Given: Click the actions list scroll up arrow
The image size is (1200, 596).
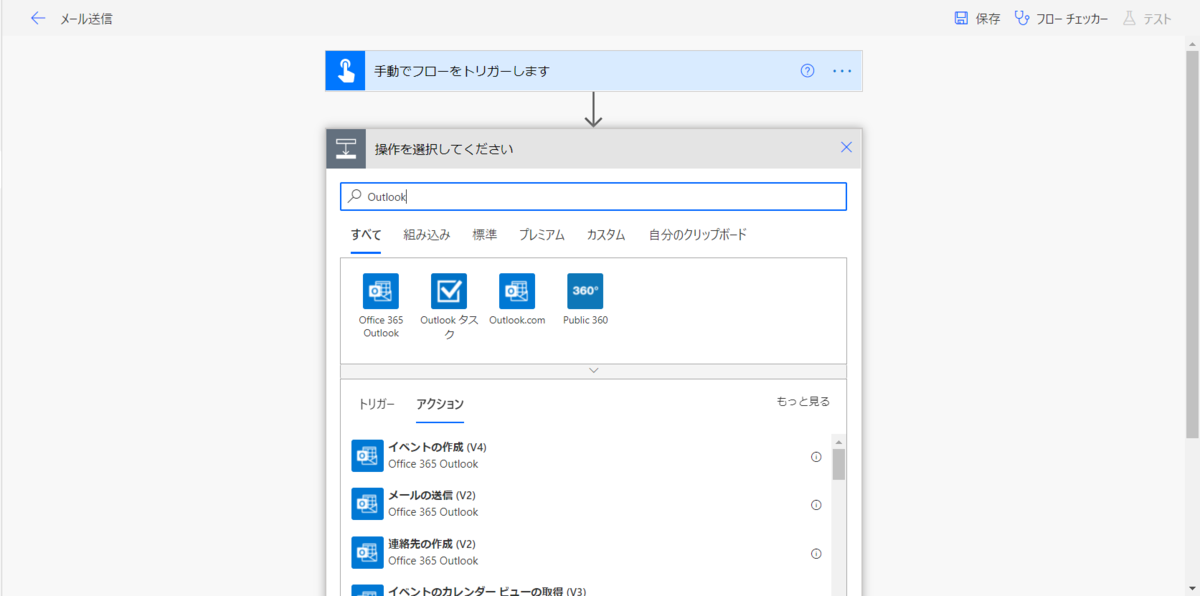Looking at the screenshot, I should pos(839,441).
